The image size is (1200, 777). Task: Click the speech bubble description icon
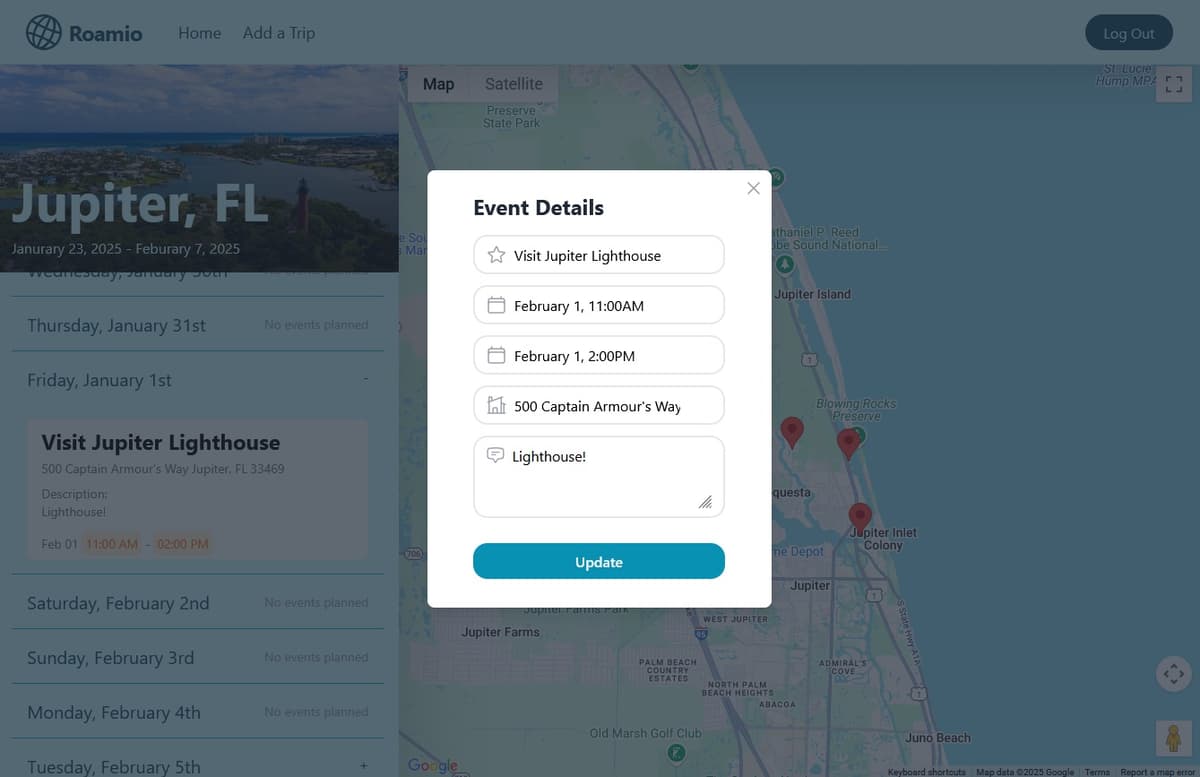click(x=495, y=455)
